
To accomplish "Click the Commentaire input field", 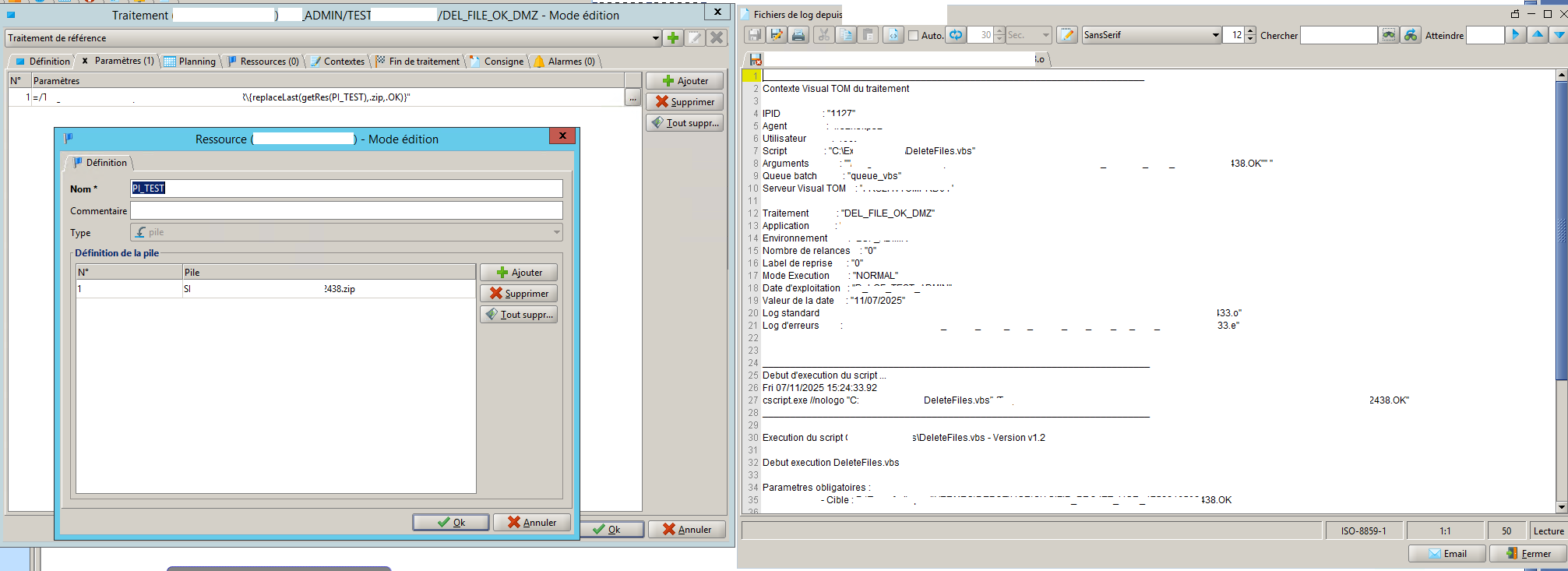I will coord(347,210).
